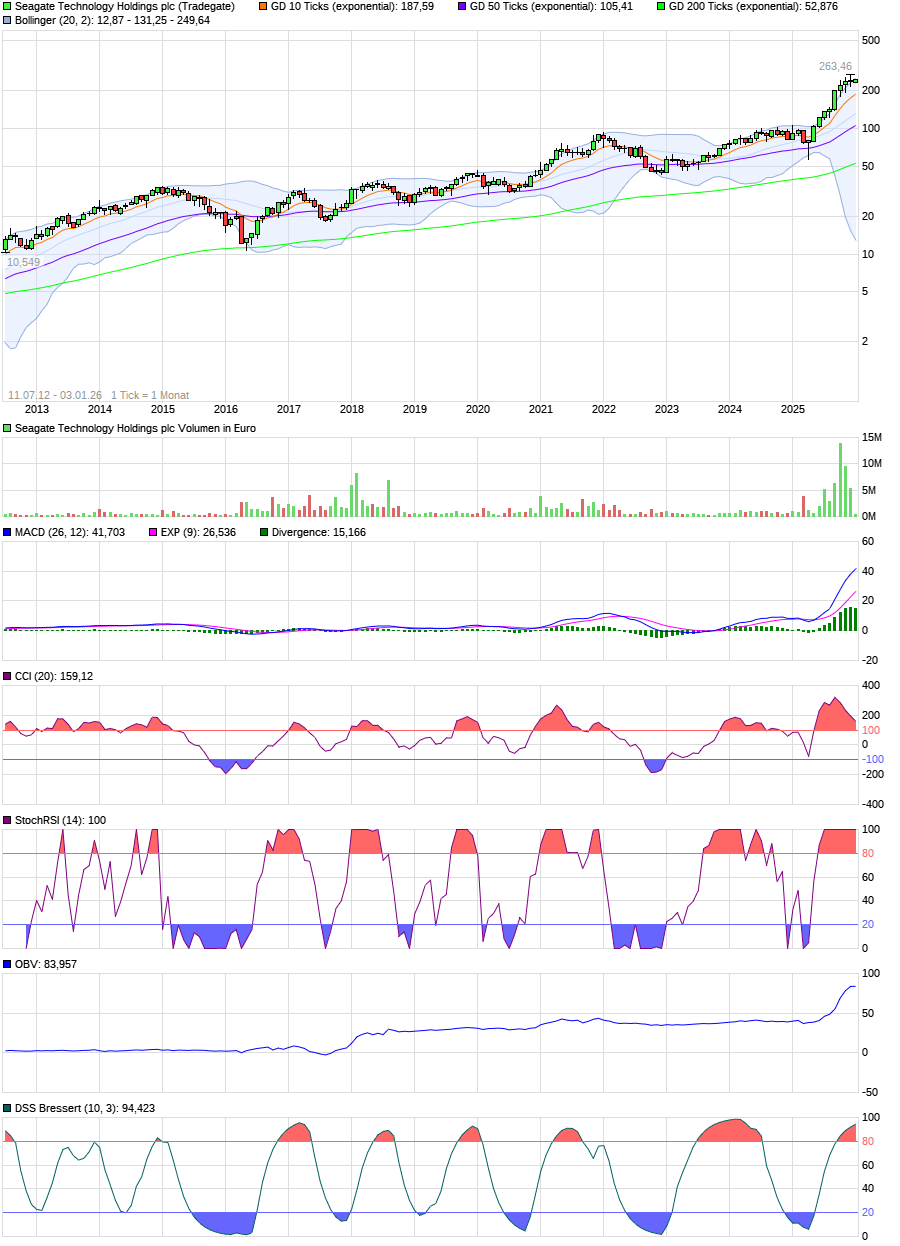Screen dimensions: 900x1246
Task: Click the blue 20 StochRSI threshold label
Action: tap(868, 924)
